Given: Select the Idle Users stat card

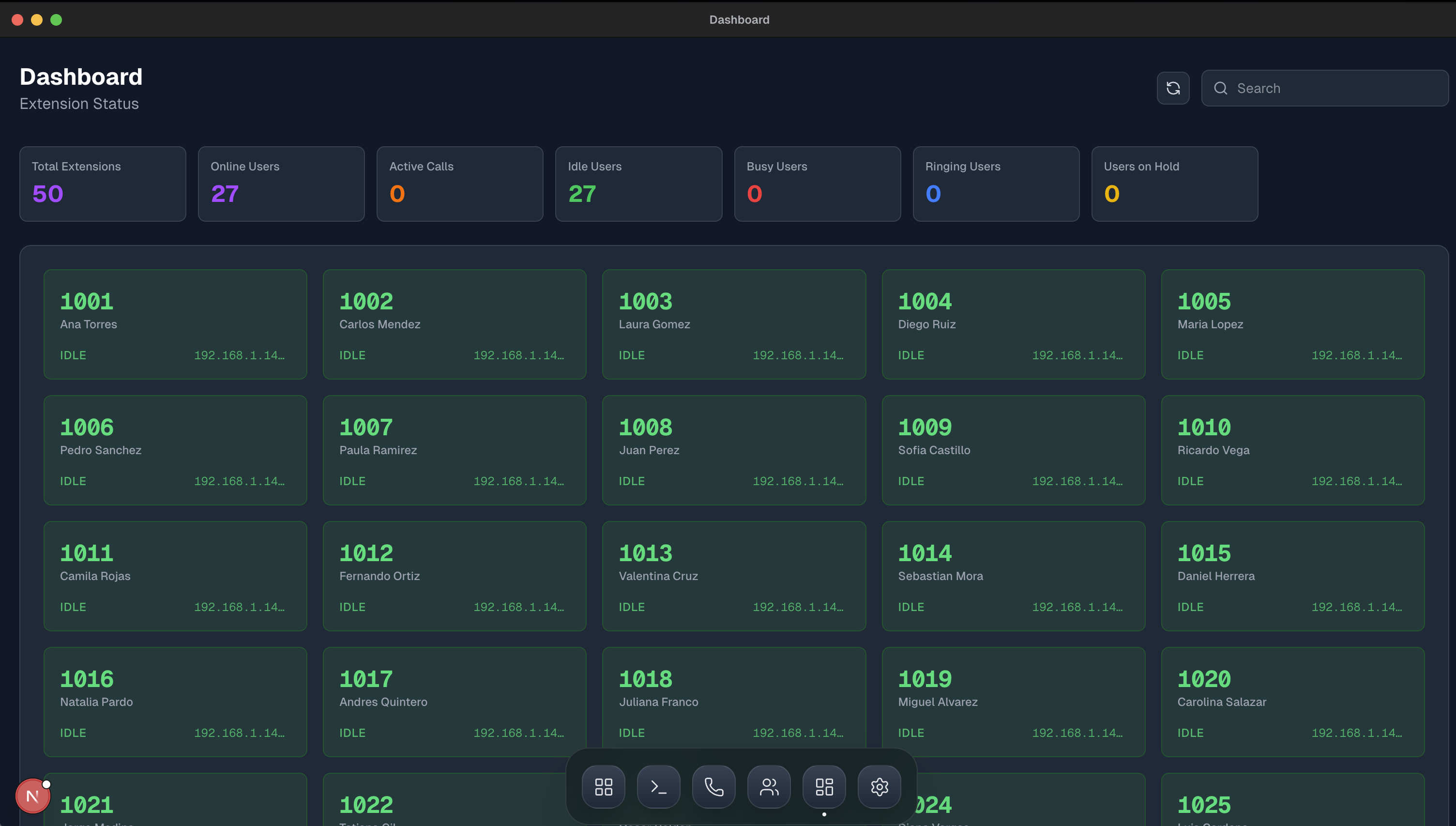Looking at the screenshot, I should (x=638, y=183).
